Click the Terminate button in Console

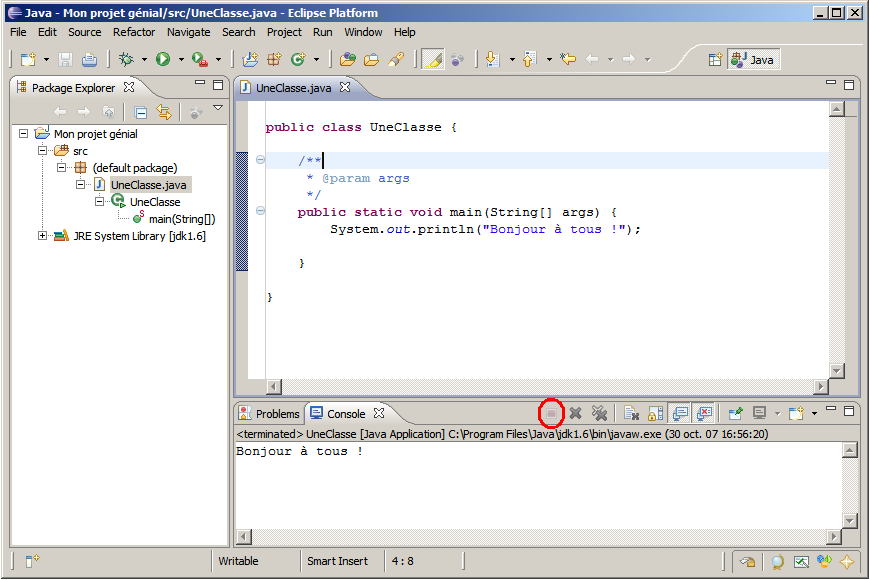coord(551,413)
